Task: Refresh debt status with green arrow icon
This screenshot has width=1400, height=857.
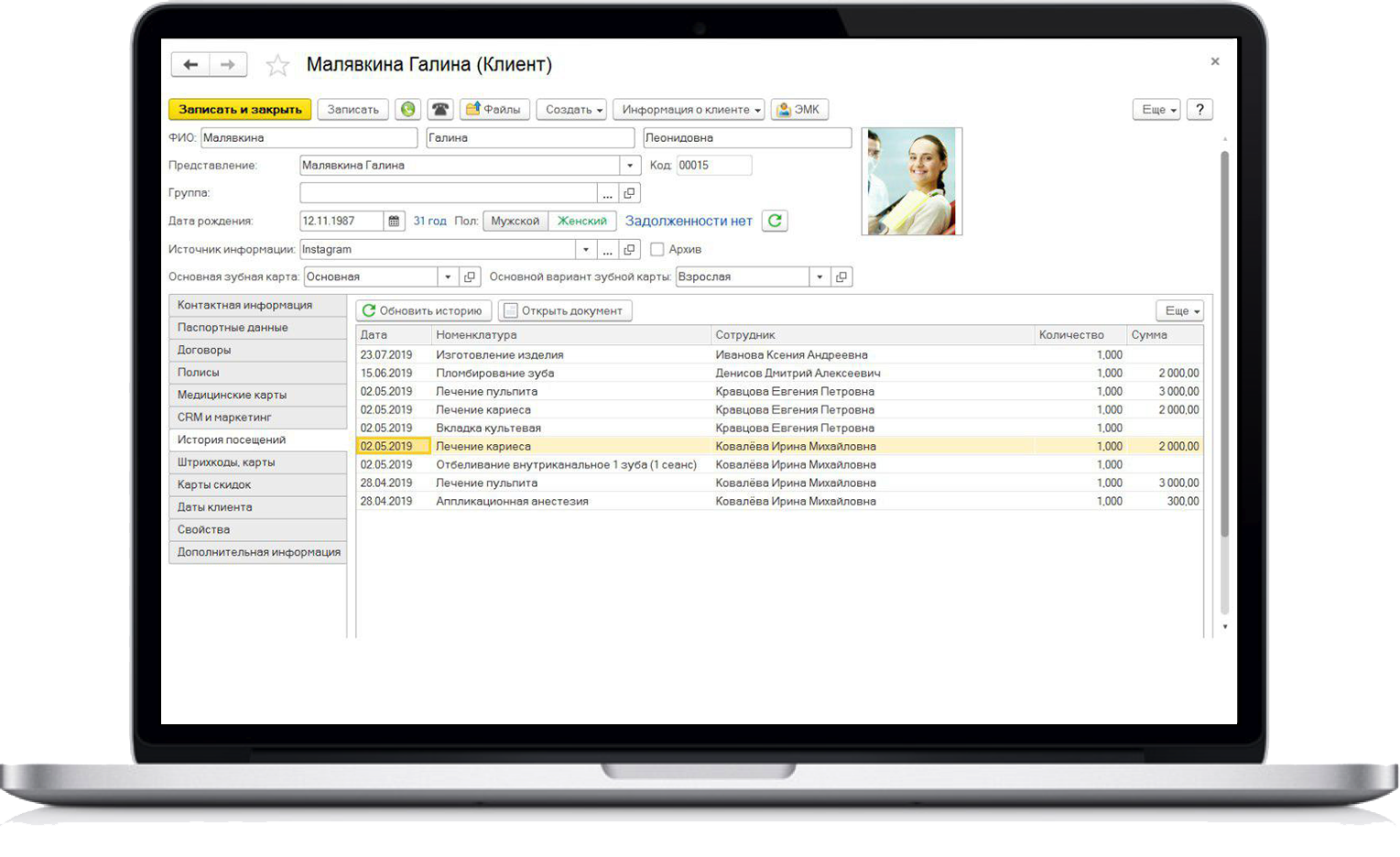Action: tap(775, 221)
